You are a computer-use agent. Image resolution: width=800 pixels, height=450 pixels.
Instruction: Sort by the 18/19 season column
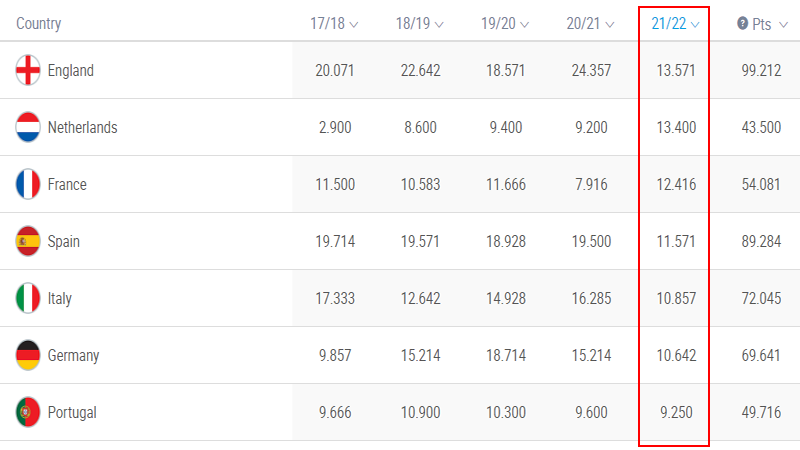(419, 23)
